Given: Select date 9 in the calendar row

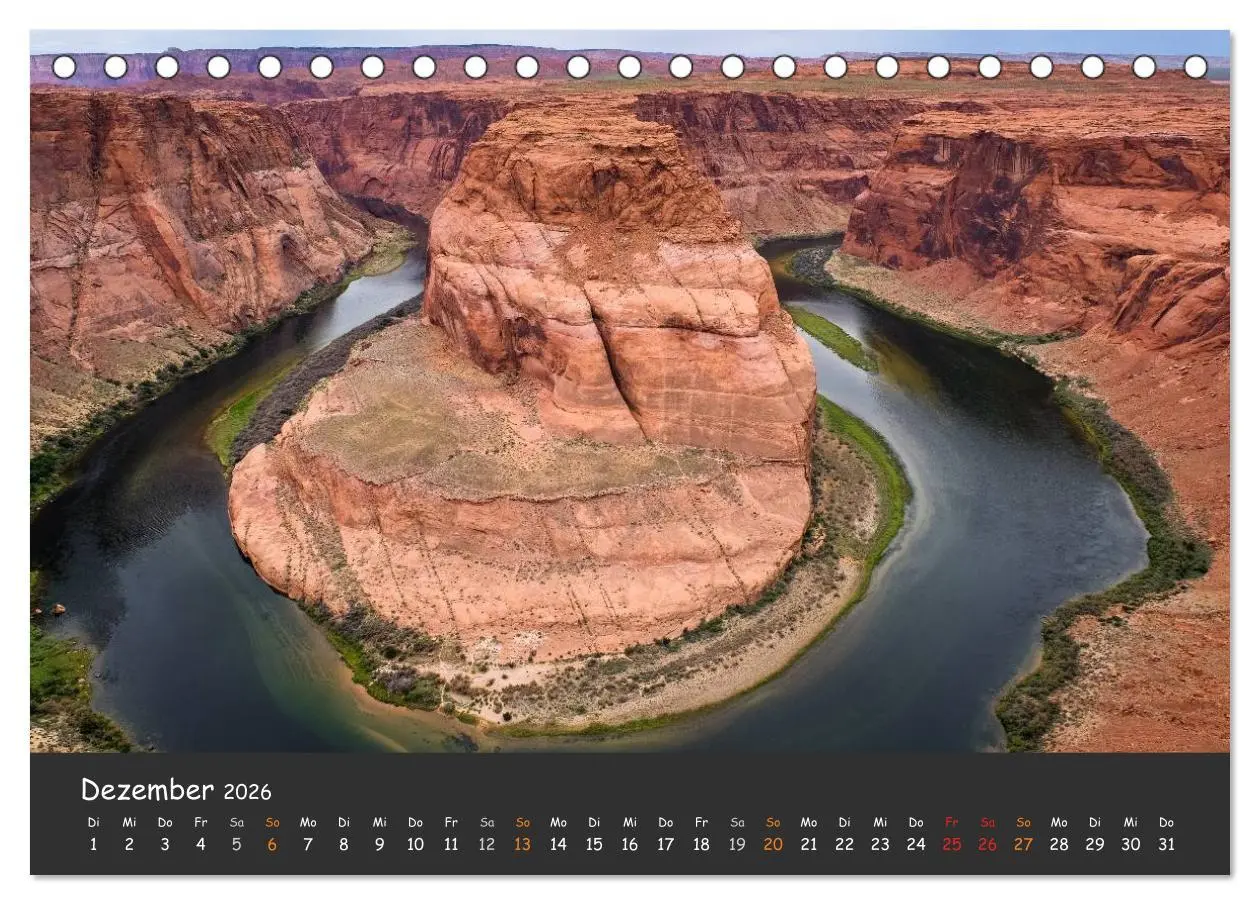Looking at the screenshot, I should (380, 844).
